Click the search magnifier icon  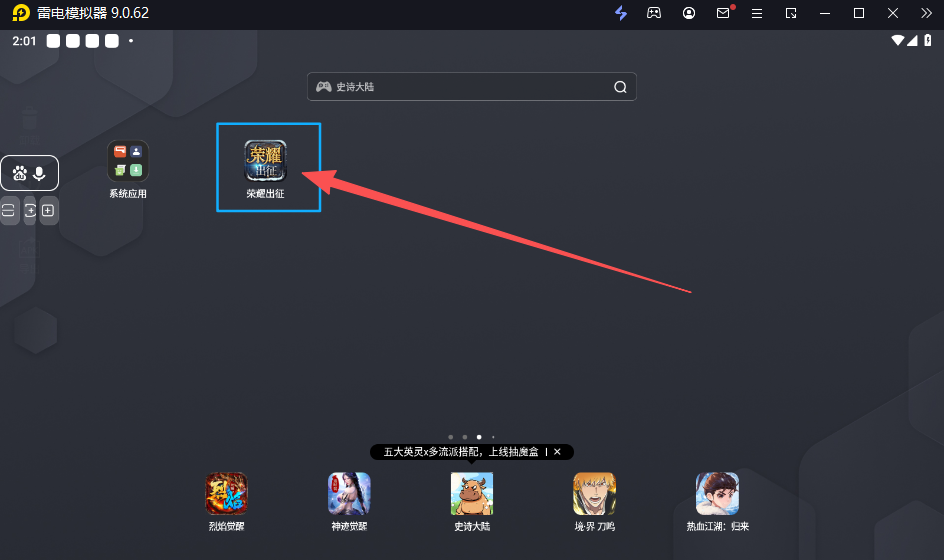click(x=620, y=87)
